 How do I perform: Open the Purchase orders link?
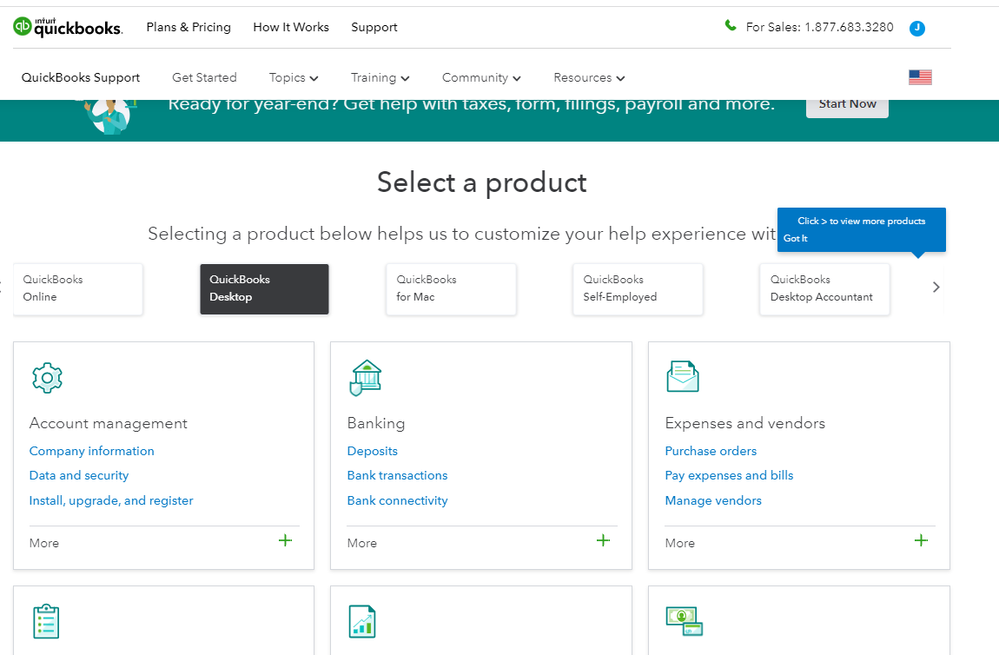[x=710, y=451]
